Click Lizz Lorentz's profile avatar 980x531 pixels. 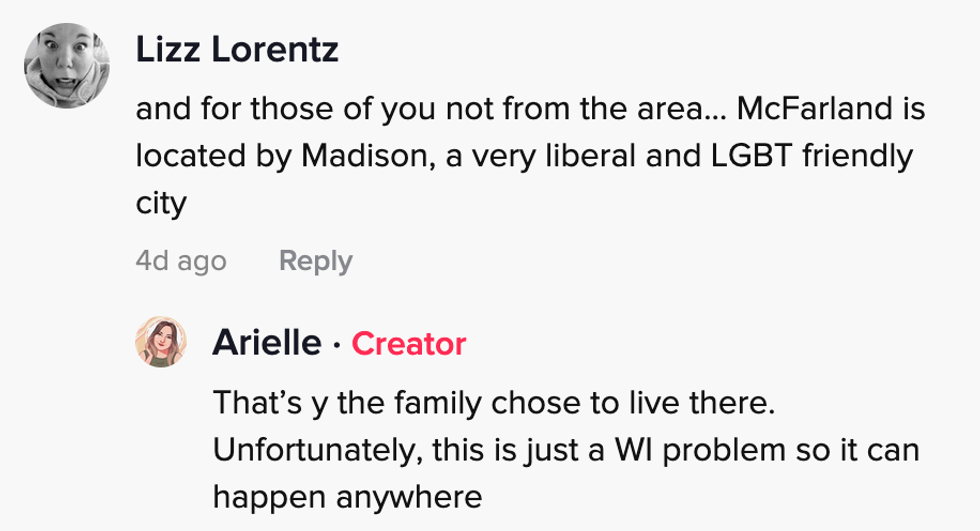coord(67,66)
